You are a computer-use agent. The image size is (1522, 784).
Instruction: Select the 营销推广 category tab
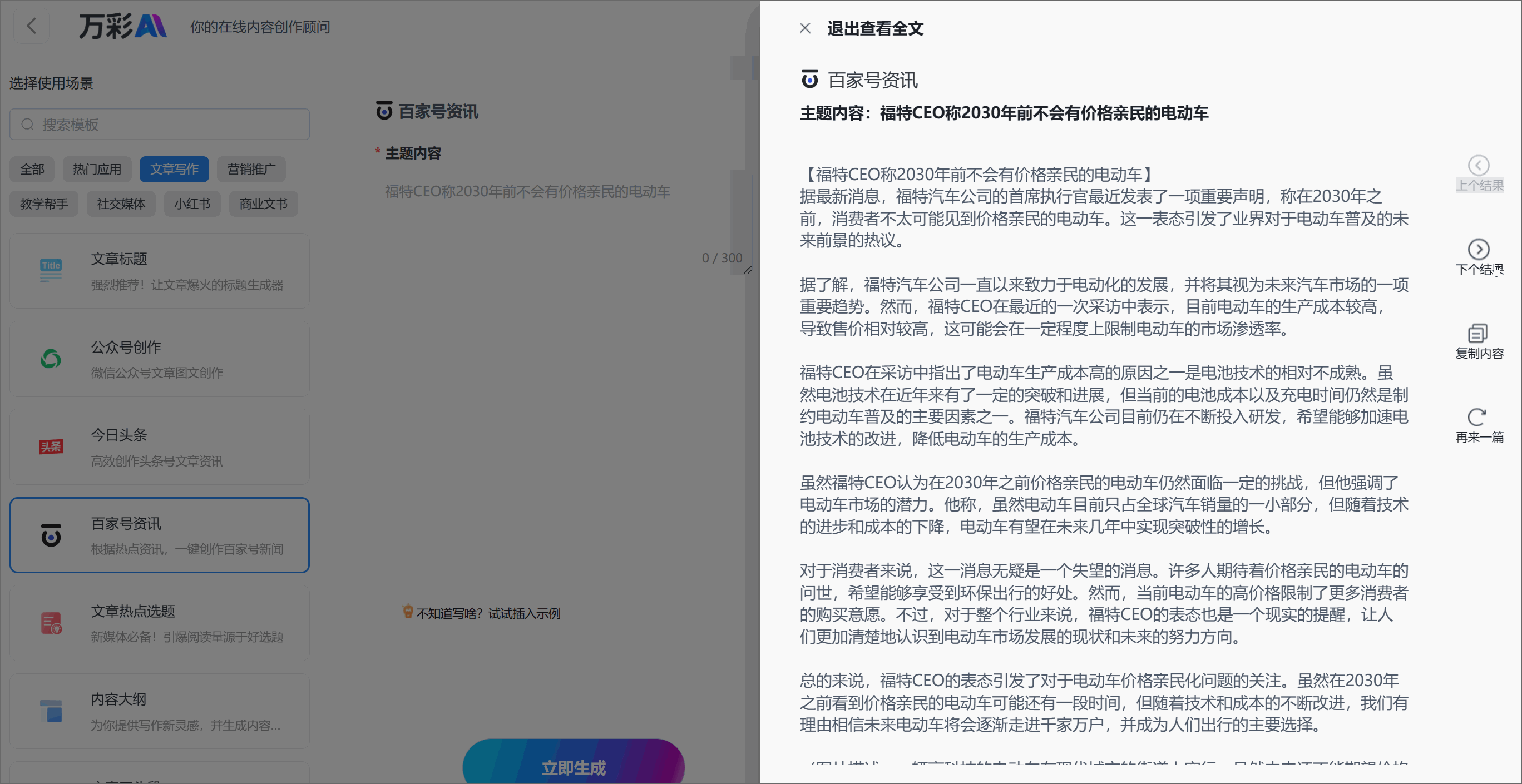coord(251,170)
